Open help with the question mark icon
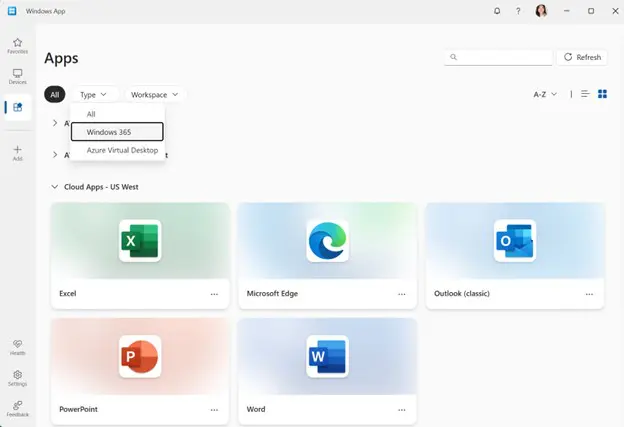 (518, 11)
